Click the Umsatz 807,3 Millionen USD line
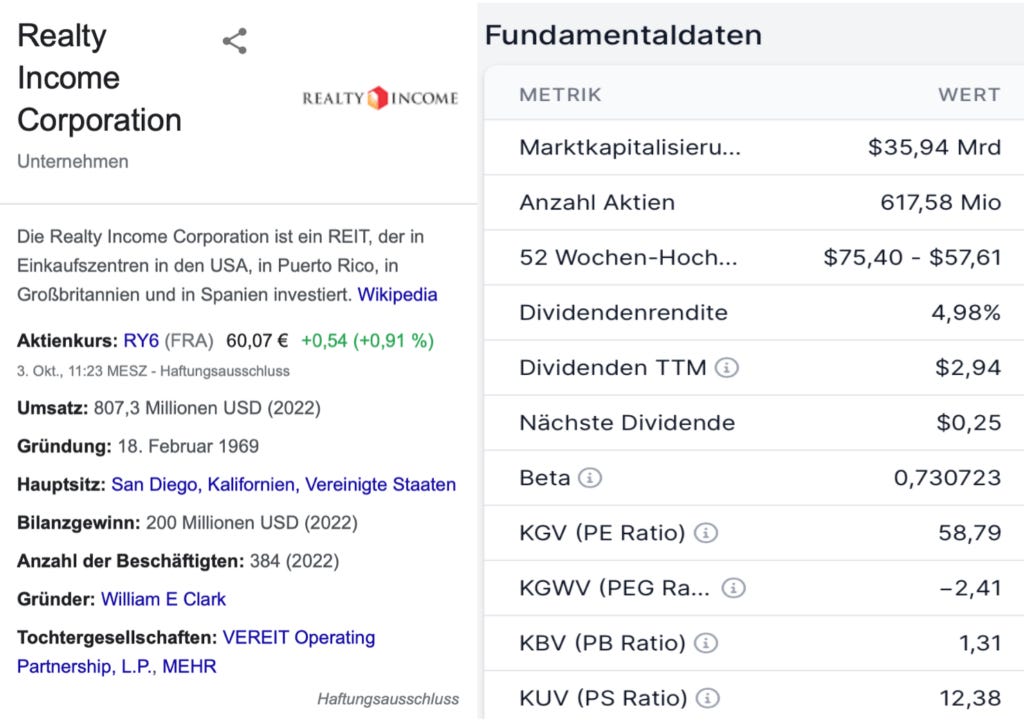The image size is (1024, 721). pos(168,408)
